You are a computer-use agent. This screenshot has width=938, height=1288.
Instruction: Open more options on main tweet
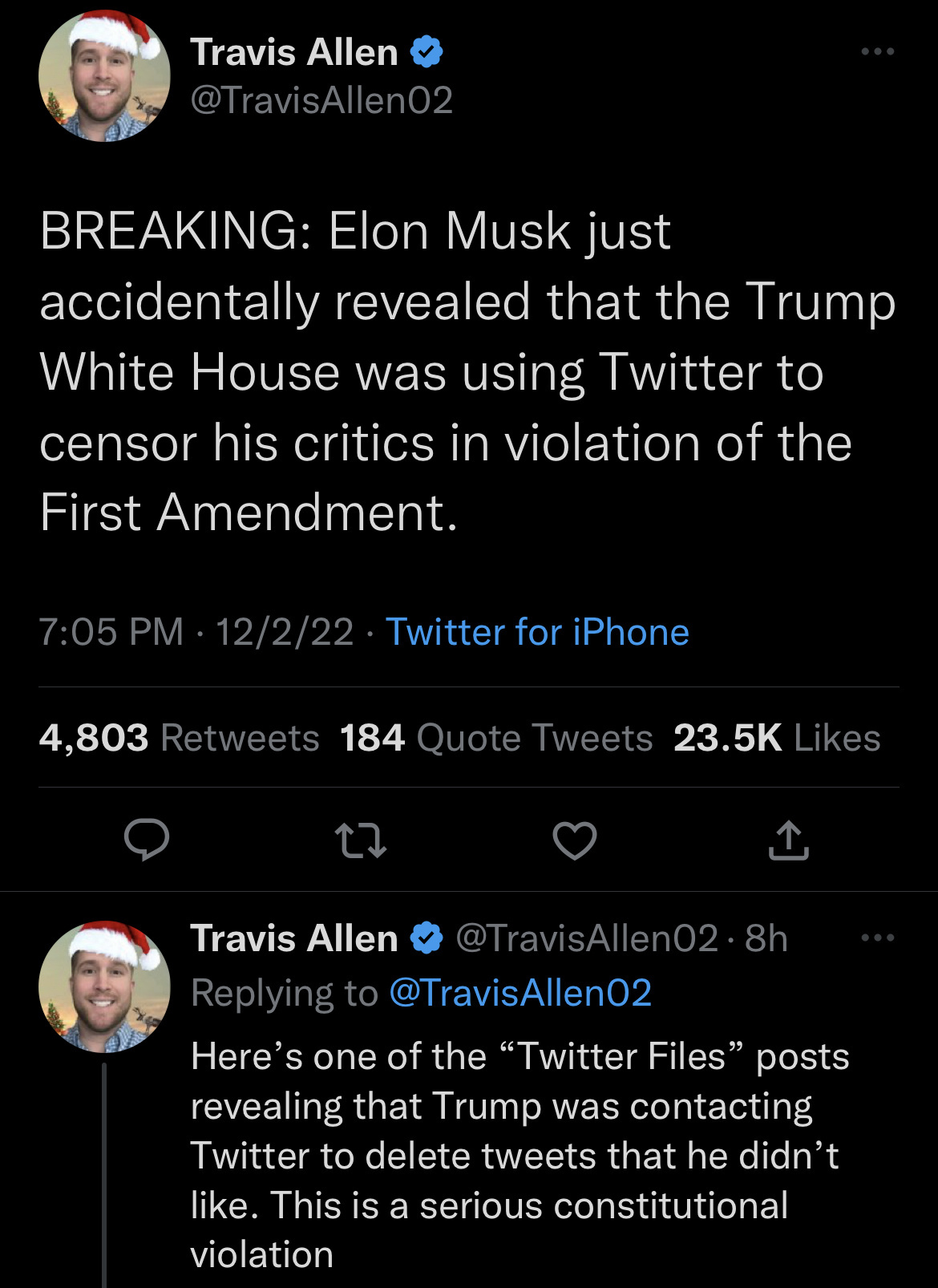point(877,52)
